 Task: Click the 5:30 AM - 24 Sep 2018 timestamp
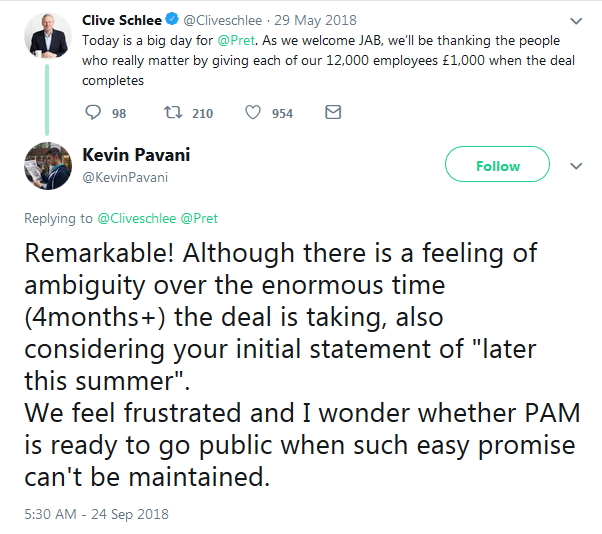click(x=96, y=514)
